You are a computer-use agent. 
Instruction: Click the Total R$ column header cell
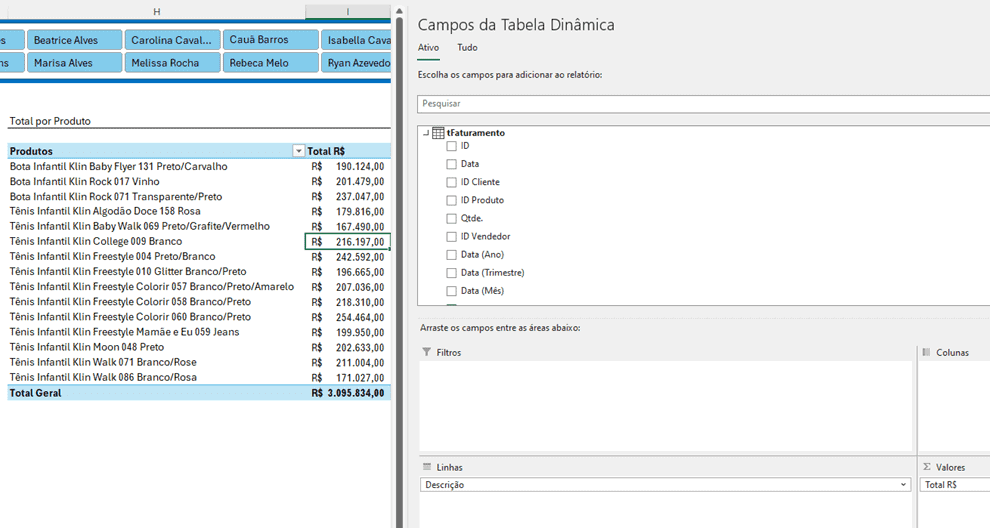click(348, 151)
